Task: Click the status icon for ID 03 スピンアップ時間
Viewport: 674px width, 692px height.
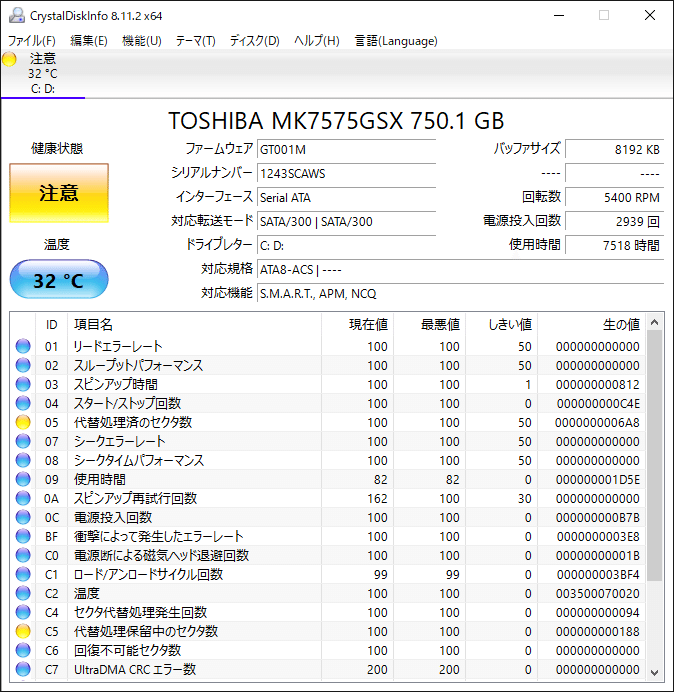Action: pos(23,384)
